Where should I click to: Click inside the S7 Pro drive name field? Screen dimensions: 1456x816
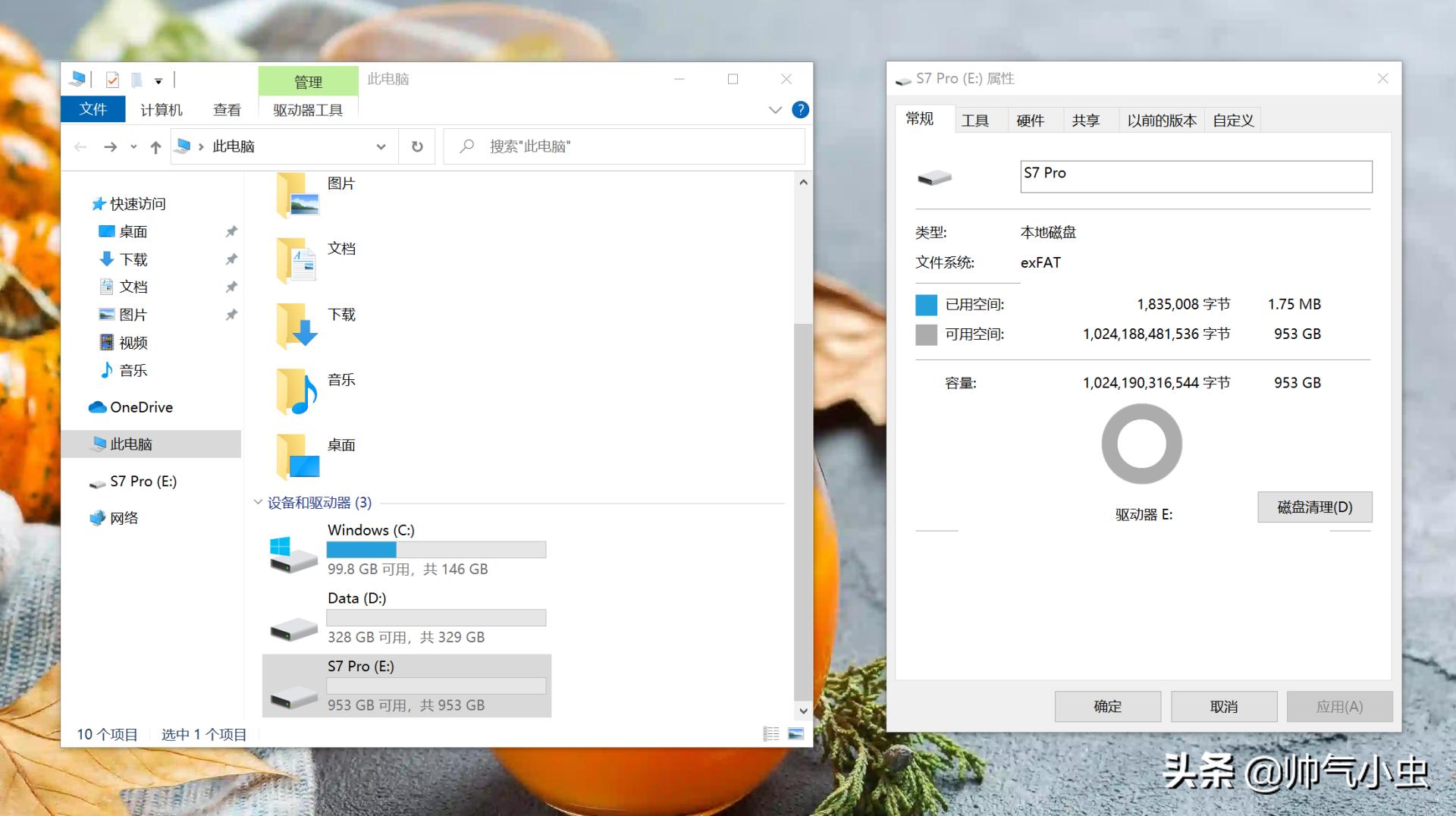pos(1195,175)
